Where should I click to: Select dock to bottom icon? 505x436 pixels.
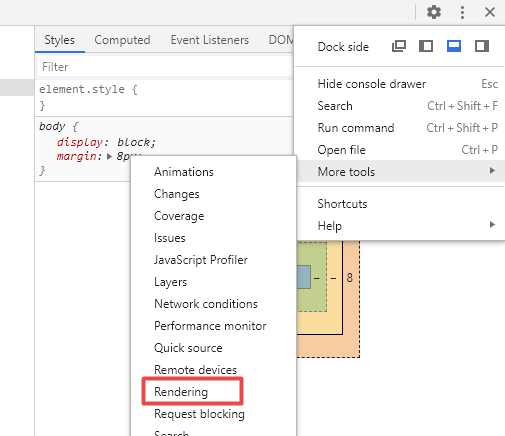click(454, 46)
